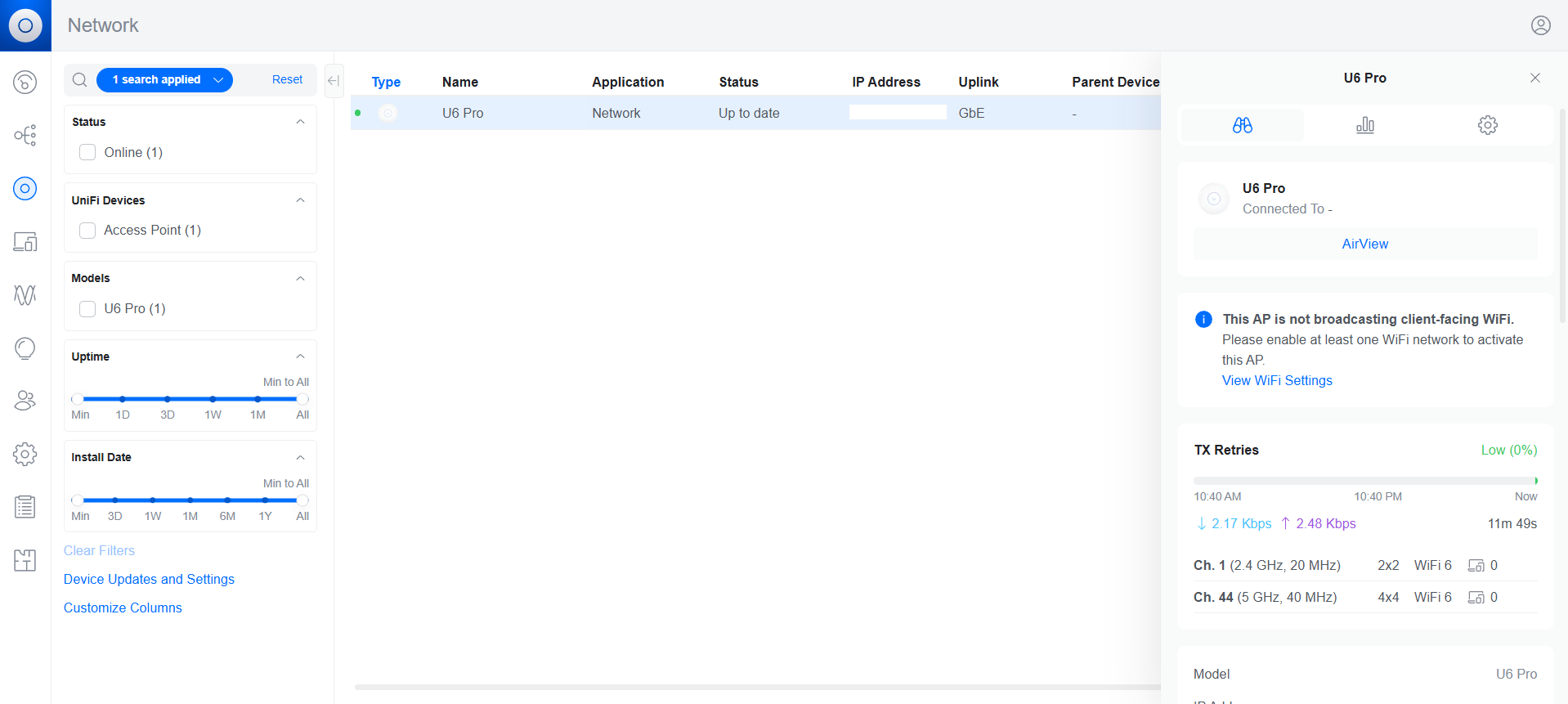
Task: Click the 'Low (0%)' TX retries value
Action: click(1509, 450)
